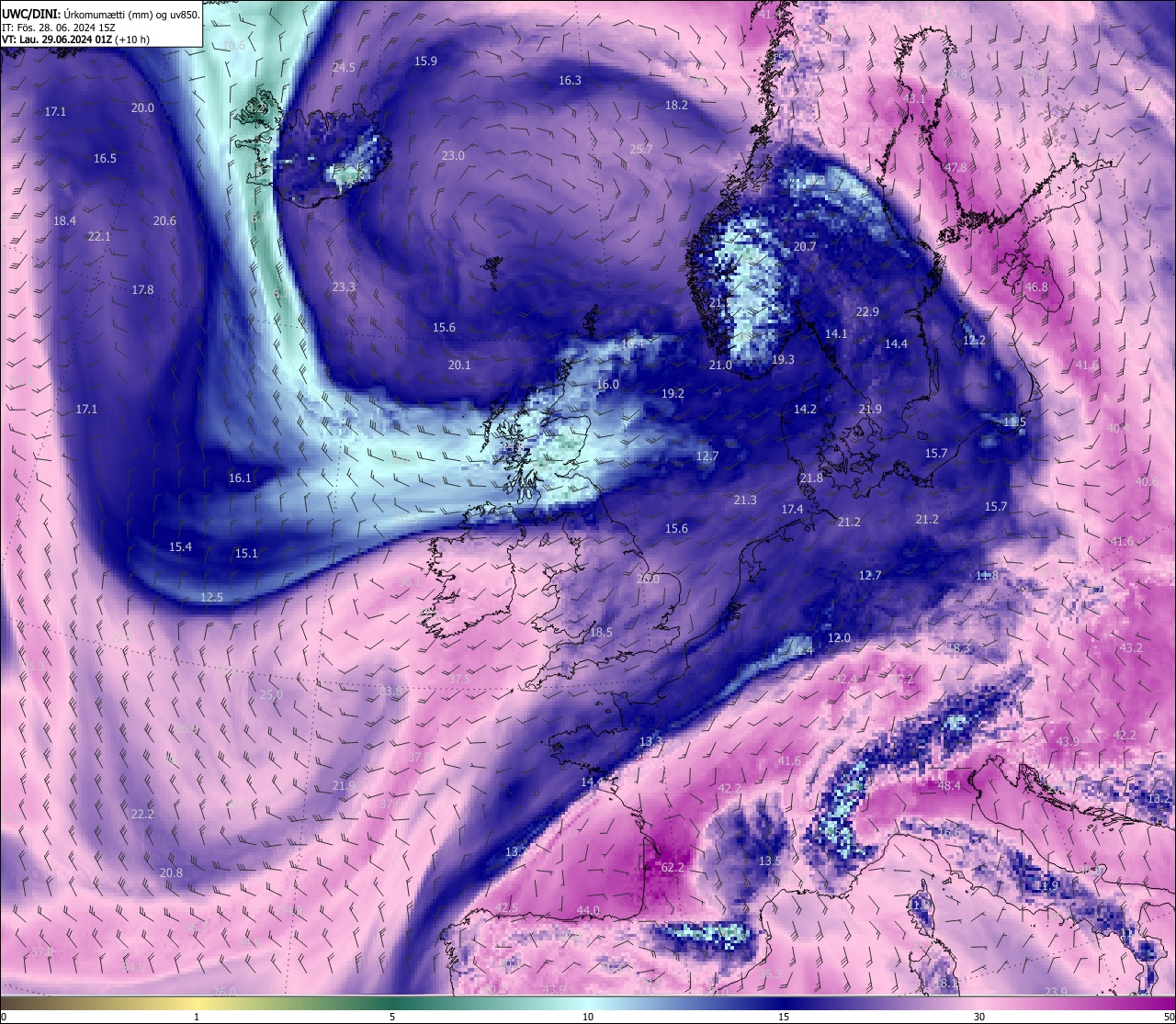Viewport: 1176px width, 1024px height.
Task: Click the 16.3 value label
Action: click(x=570, y=80)
